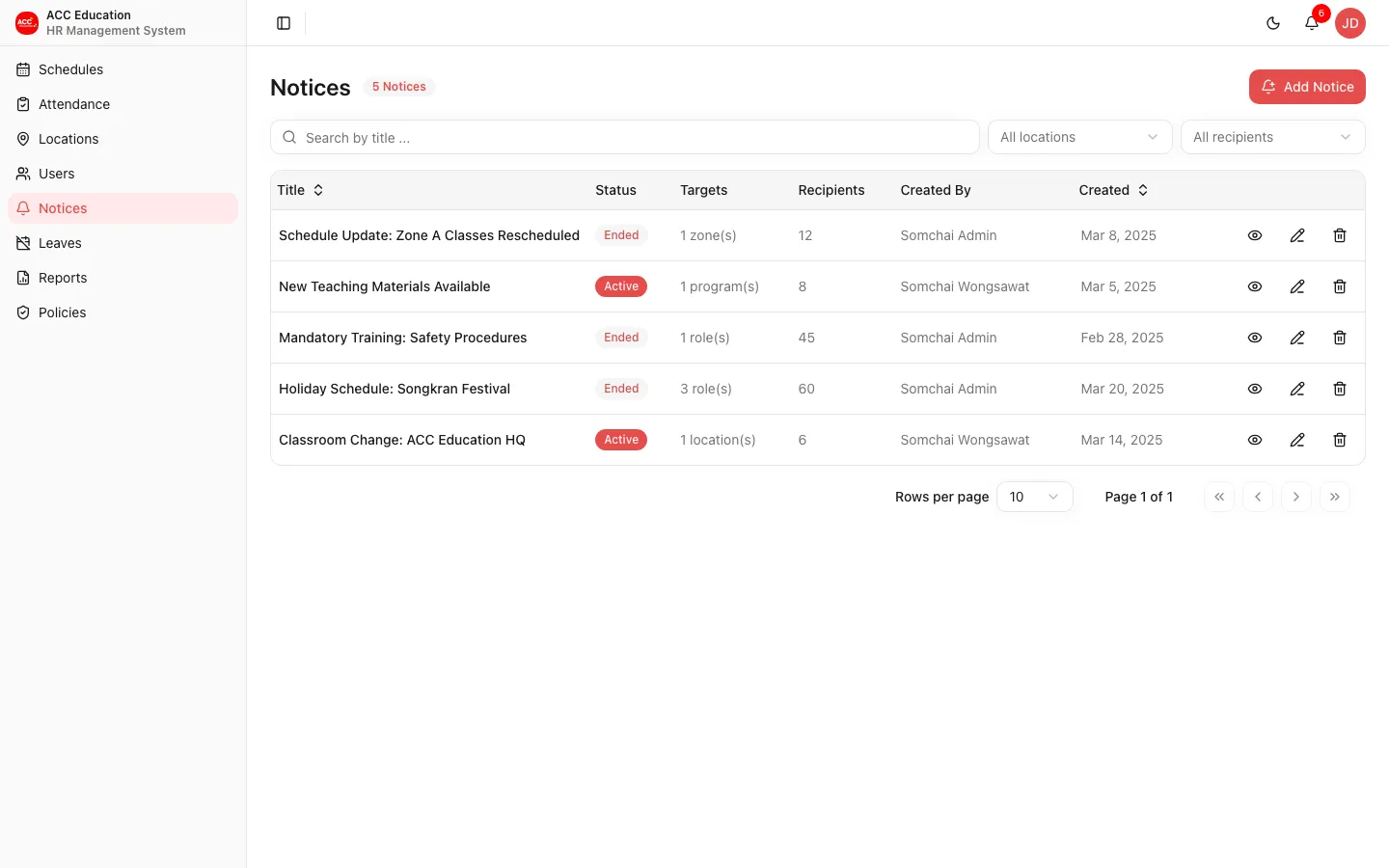Click Feb 28, 2025 created date
This screenshot has width=1389, height=868.
1122,338
